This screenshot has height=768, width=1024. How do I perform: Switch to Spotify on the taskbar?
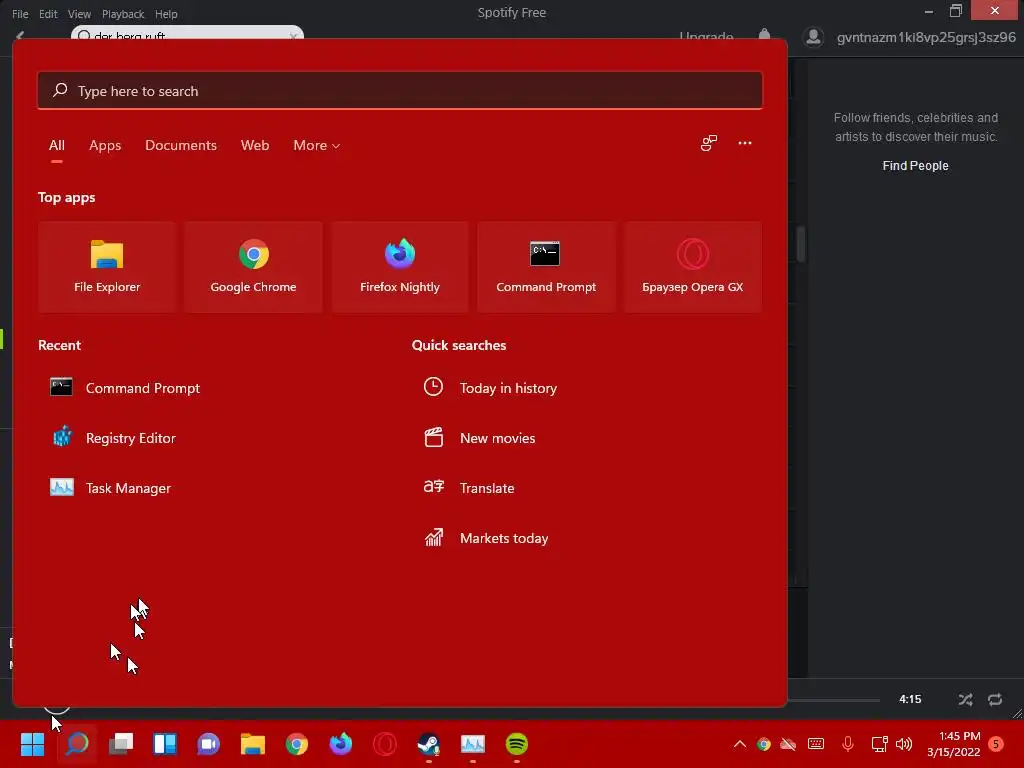[x=517, y=744]
